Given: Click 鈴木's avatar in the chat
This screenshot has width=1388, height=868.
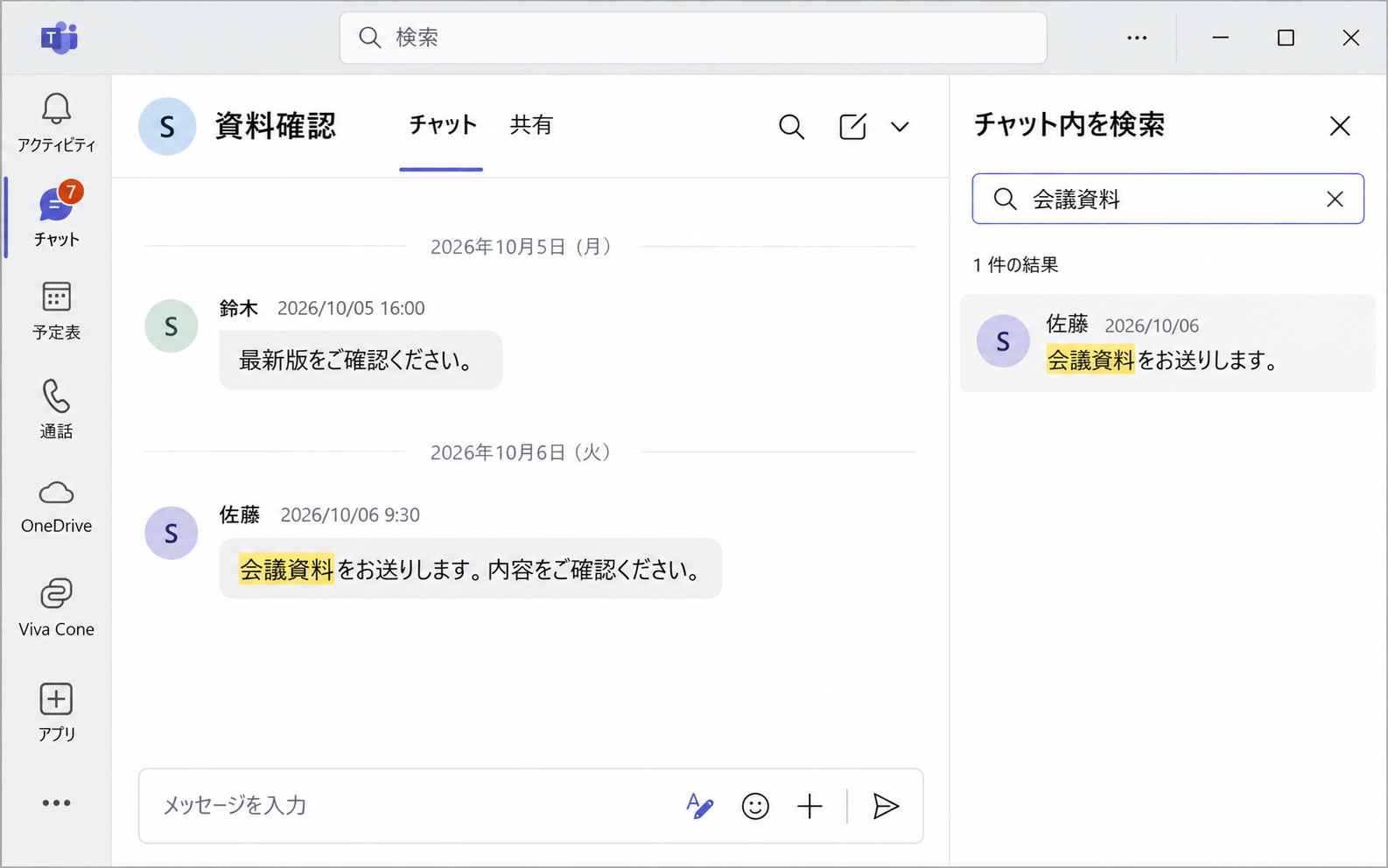Looking at the screenshot, I should [x=171, y=325].
